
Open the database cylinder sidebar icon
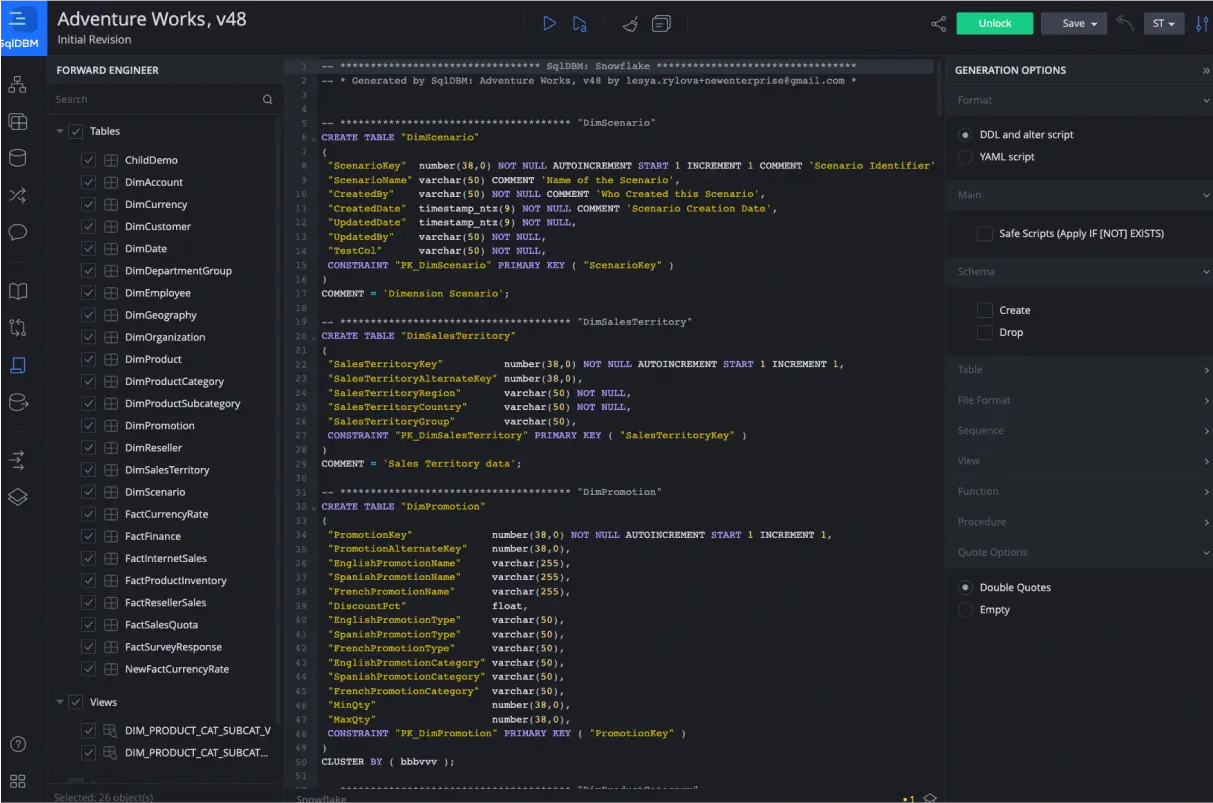coord(17,158)
